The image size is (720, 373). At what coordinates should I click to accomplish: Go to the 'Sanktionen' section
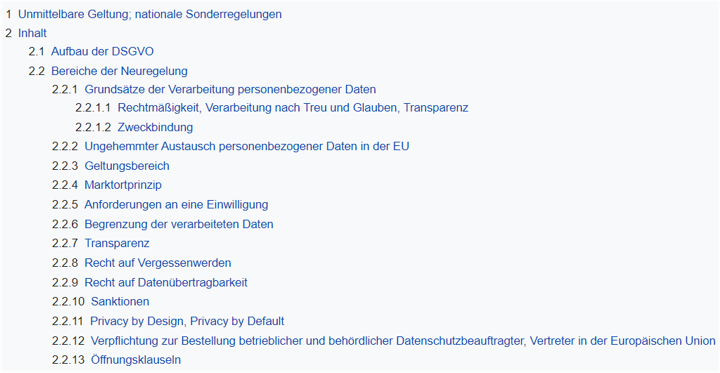coord(120,301)
